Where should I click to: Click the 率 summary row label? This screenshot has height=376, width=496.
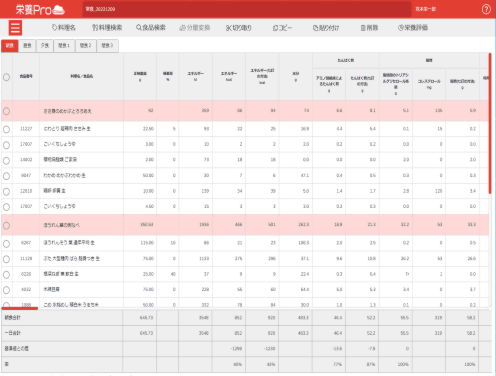(6, 364)
